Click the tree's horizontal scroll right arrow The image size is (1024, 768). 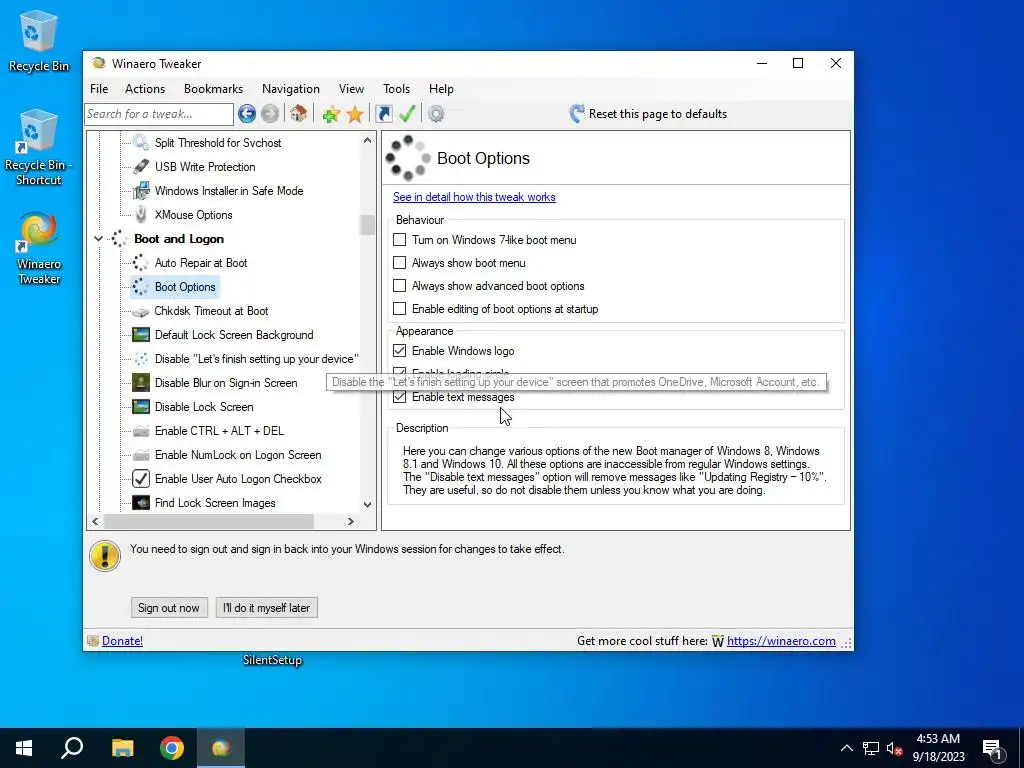tap(351, 521)
